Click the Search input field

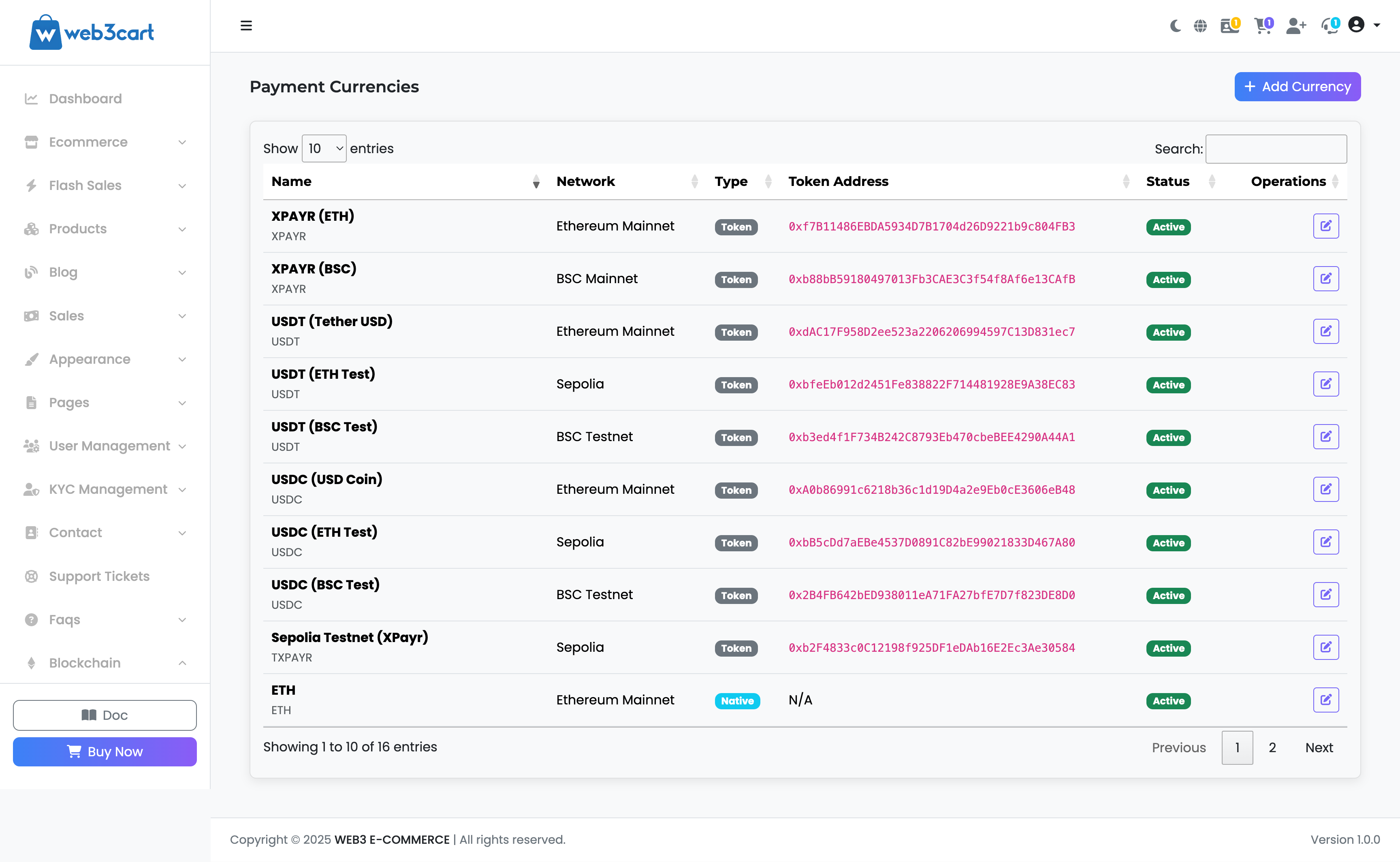click(1276, 149)
